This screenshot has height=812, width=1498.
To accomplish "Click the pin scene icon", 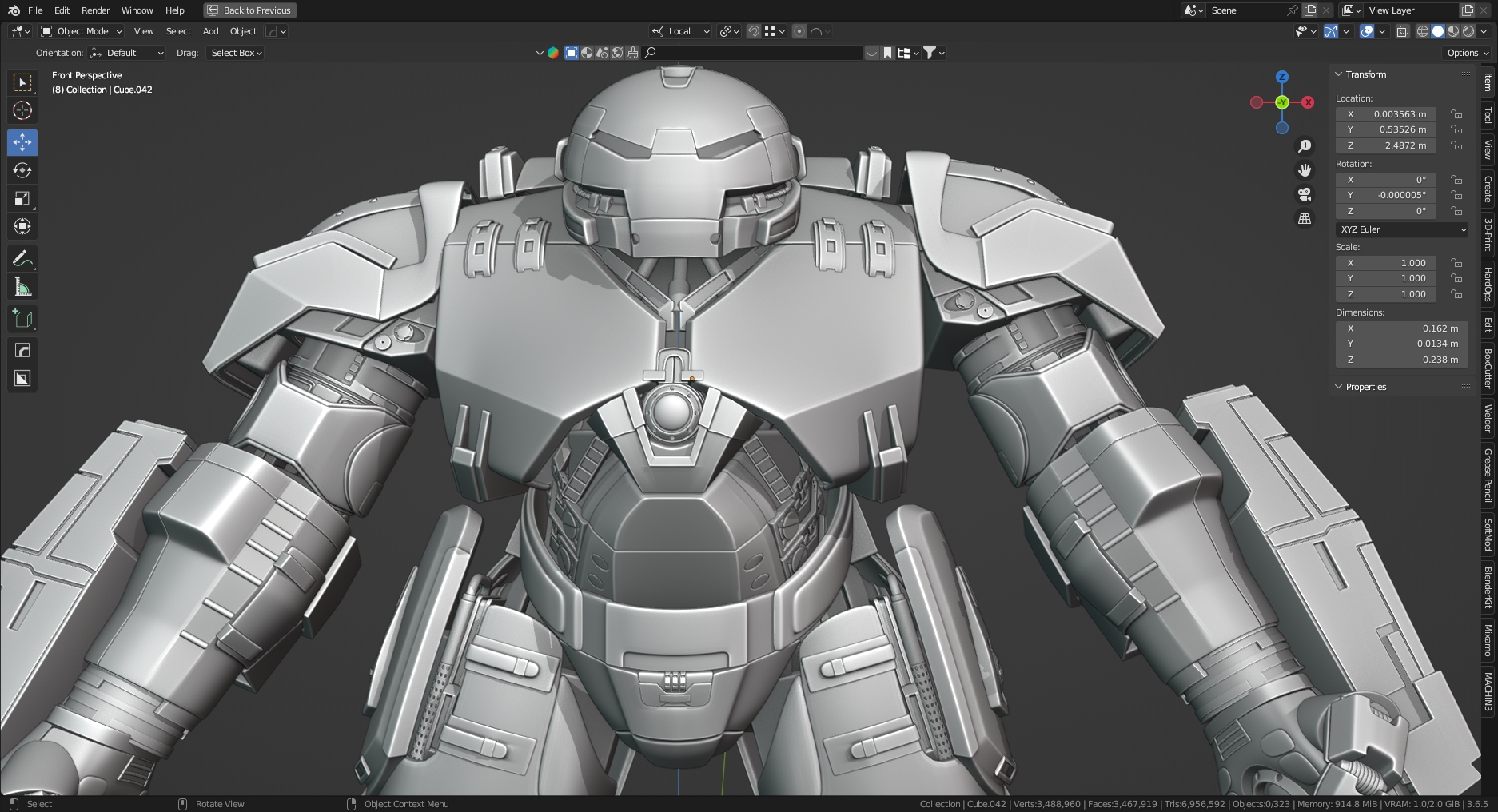I will 1292,10.
